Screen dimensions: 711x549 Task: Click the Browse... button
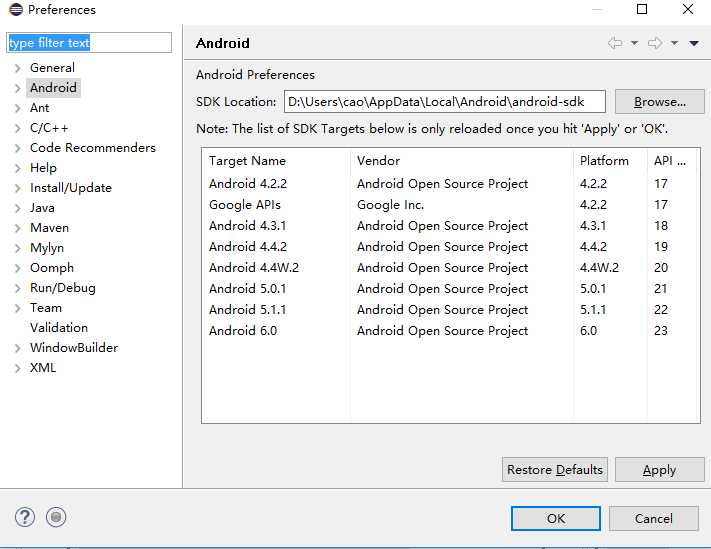tap(659, 102)
